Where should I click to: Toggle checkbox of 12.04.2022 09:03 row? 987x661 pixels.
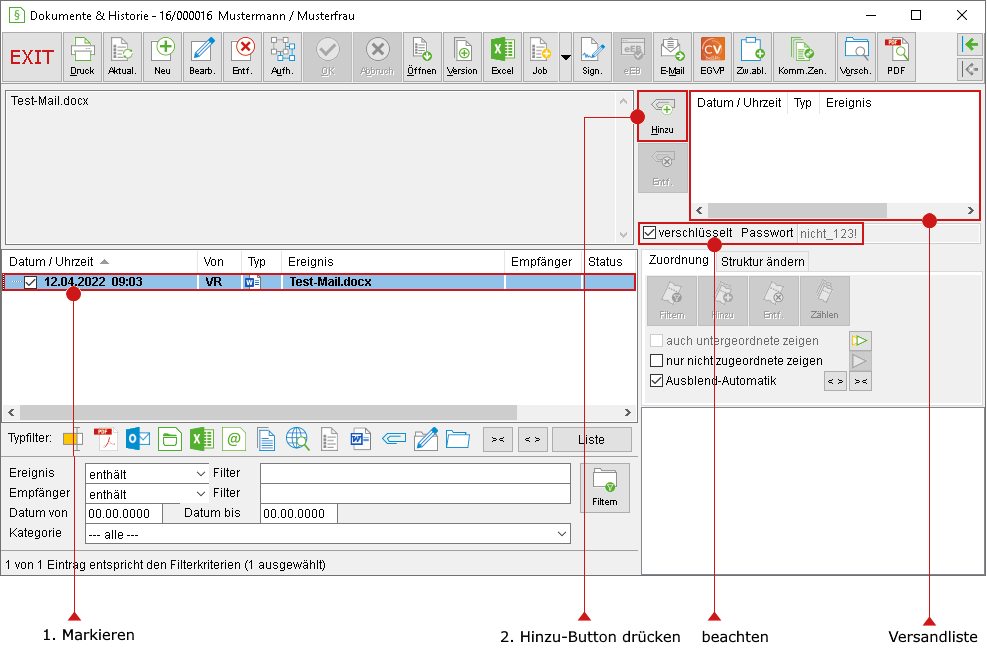pyautogui.click(x=30, y=283)
